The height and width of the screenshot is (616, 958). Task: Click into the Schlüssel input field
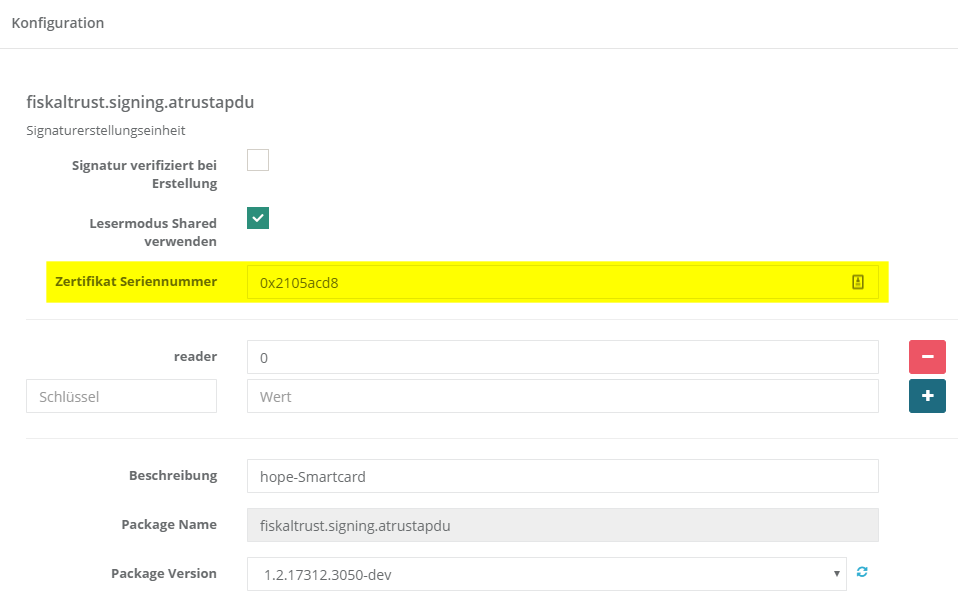(122, 396)
